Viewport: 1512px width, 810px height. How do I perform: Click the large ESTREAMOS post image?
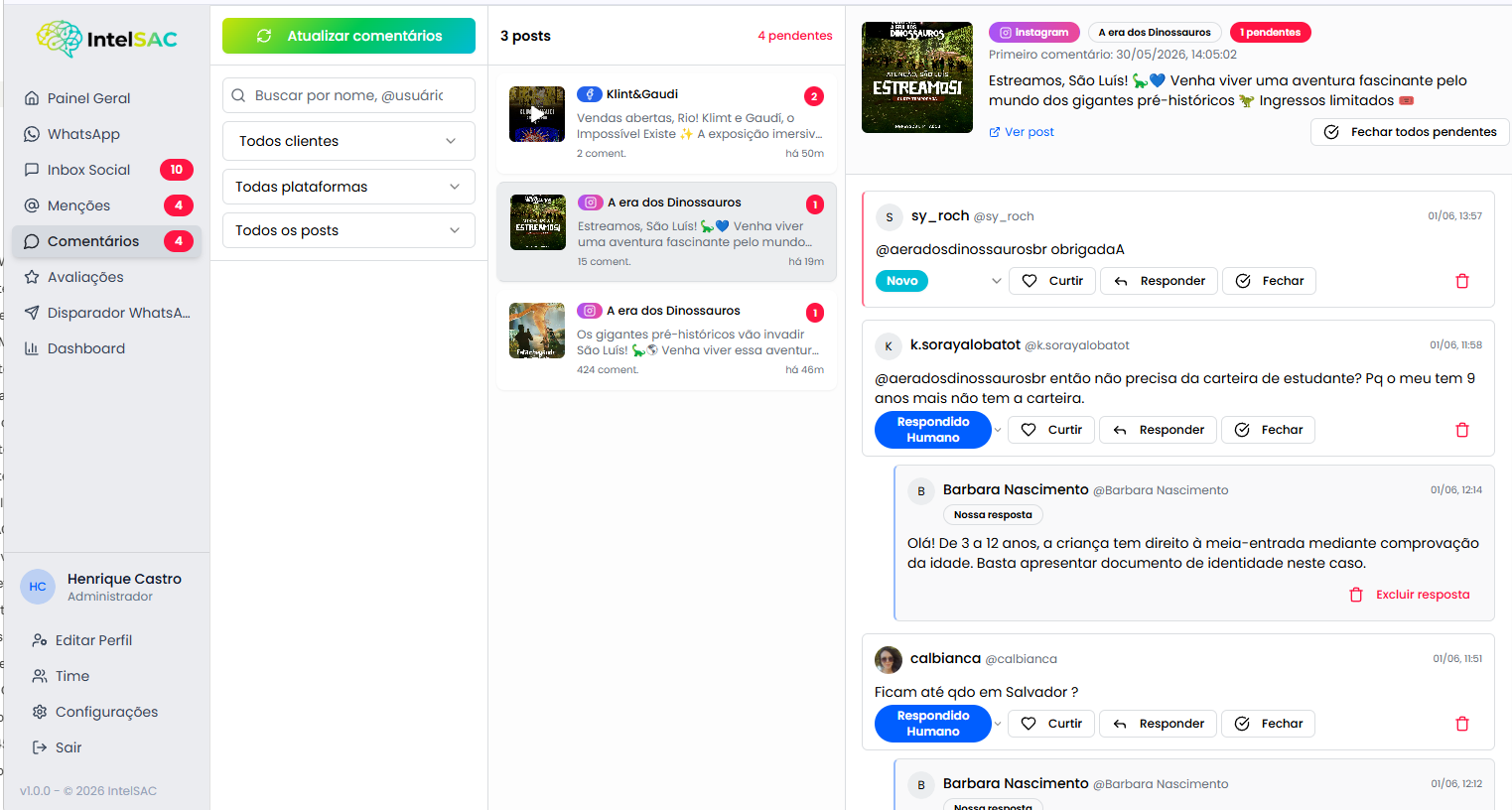click(917, 77)
